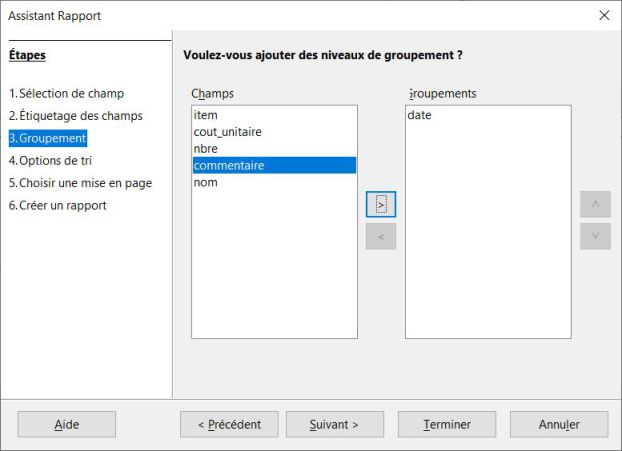Click Terminer to finish the wizard
The image size is (622, 451).
pyautogui.click(x=447, y=424)
